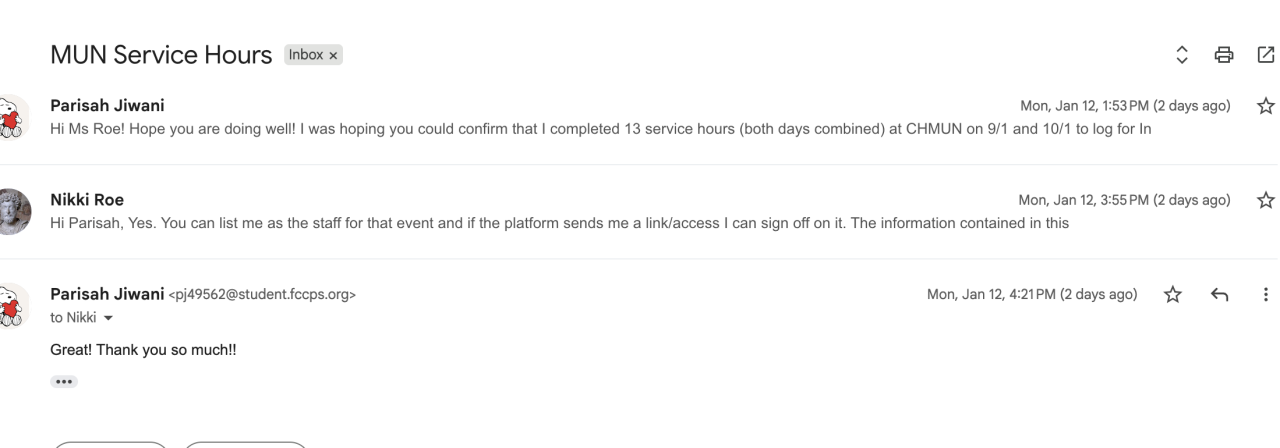Star Parisah's 1:53 PM message
The image size is (1280, 448).
(x=1265, y=106)
